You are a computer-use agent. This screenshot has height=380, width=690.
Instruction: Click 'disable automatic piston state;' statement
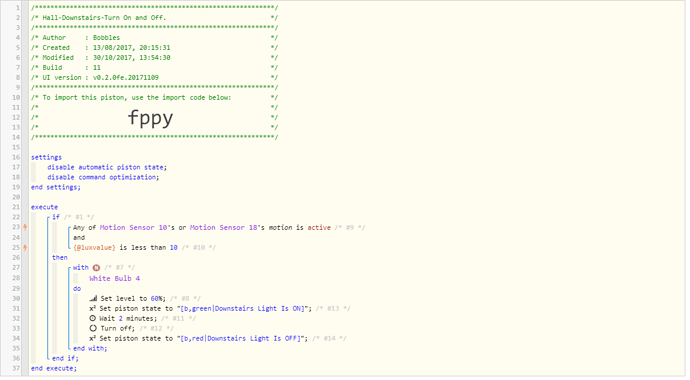click(x=107, y=167)
